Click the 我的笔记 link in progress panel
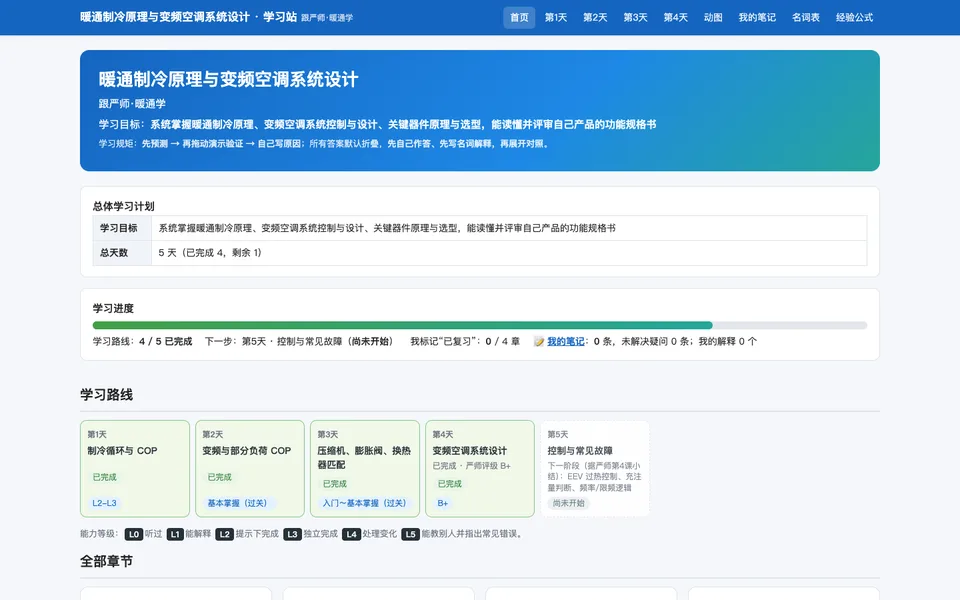 pos(566,342)
